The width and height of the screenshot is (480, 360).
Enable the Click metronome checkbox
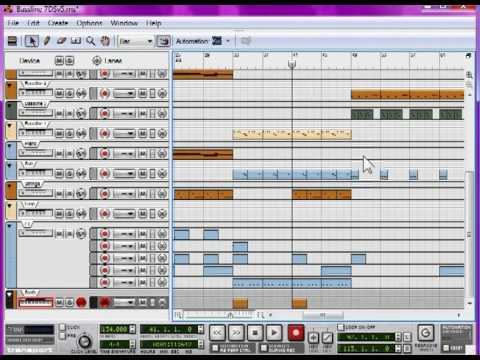coord(62,327)
